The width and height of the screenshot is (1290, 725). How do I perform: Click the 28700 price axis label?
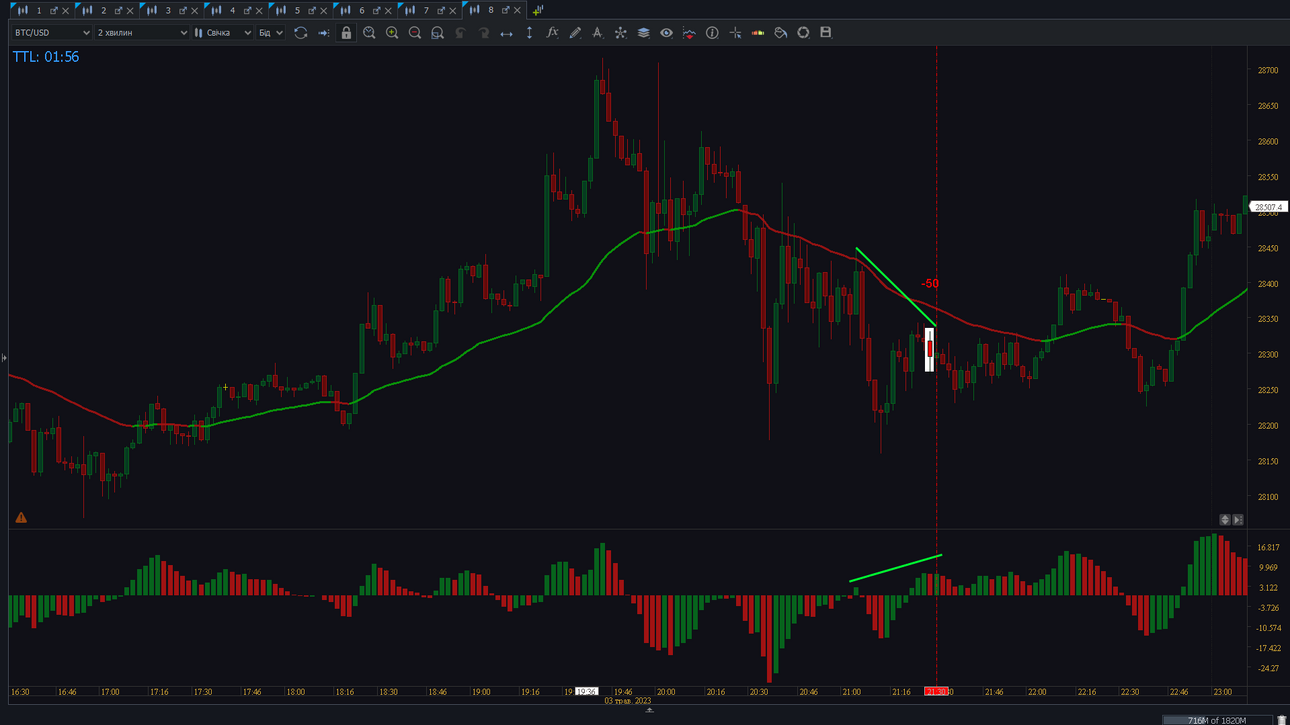click(1268, 71)
